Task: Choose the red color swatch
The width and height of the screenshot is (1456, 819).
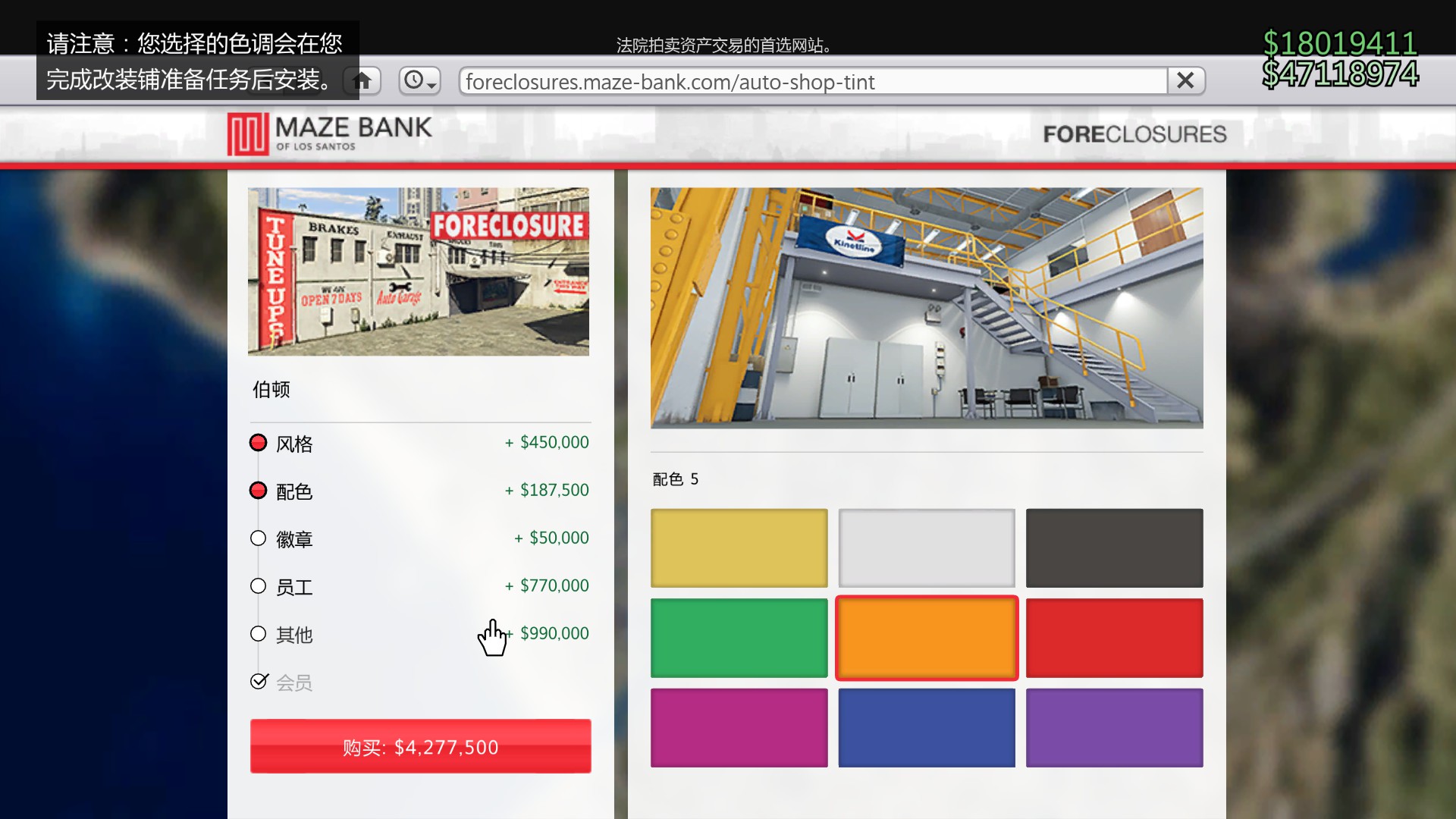Action: pyautogui.click(x=1114, y=638)
